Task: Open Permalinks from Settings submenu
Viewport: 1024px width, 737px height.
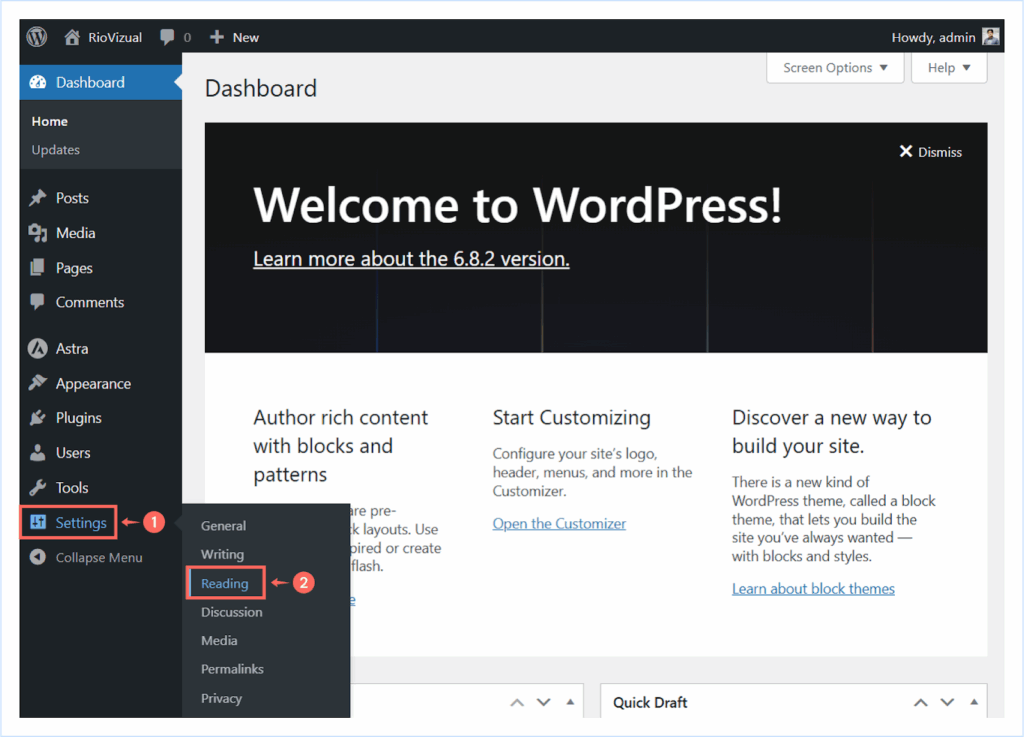Action: tap(232, 669)
